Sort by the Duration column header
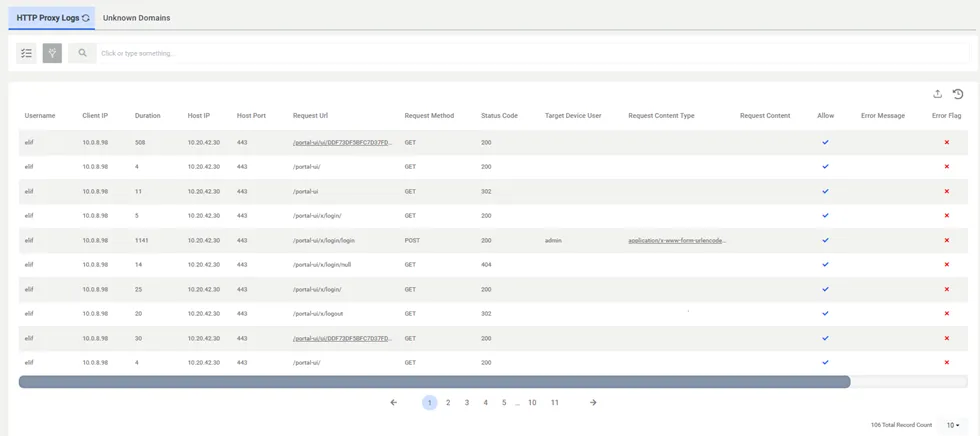Image resolution: width=980 pixels, height=436 pixels. coord(148,116)
